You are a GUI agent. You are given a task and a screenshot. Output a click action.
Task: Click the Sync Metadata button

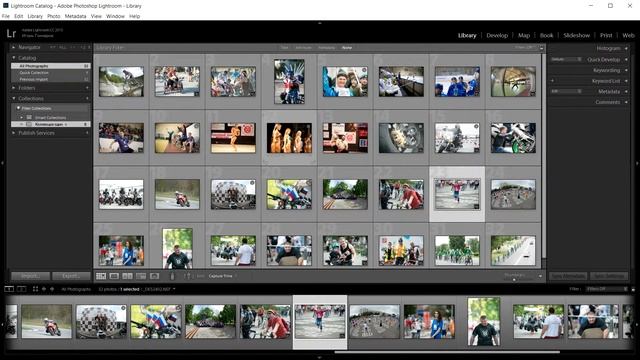point(568,276)
